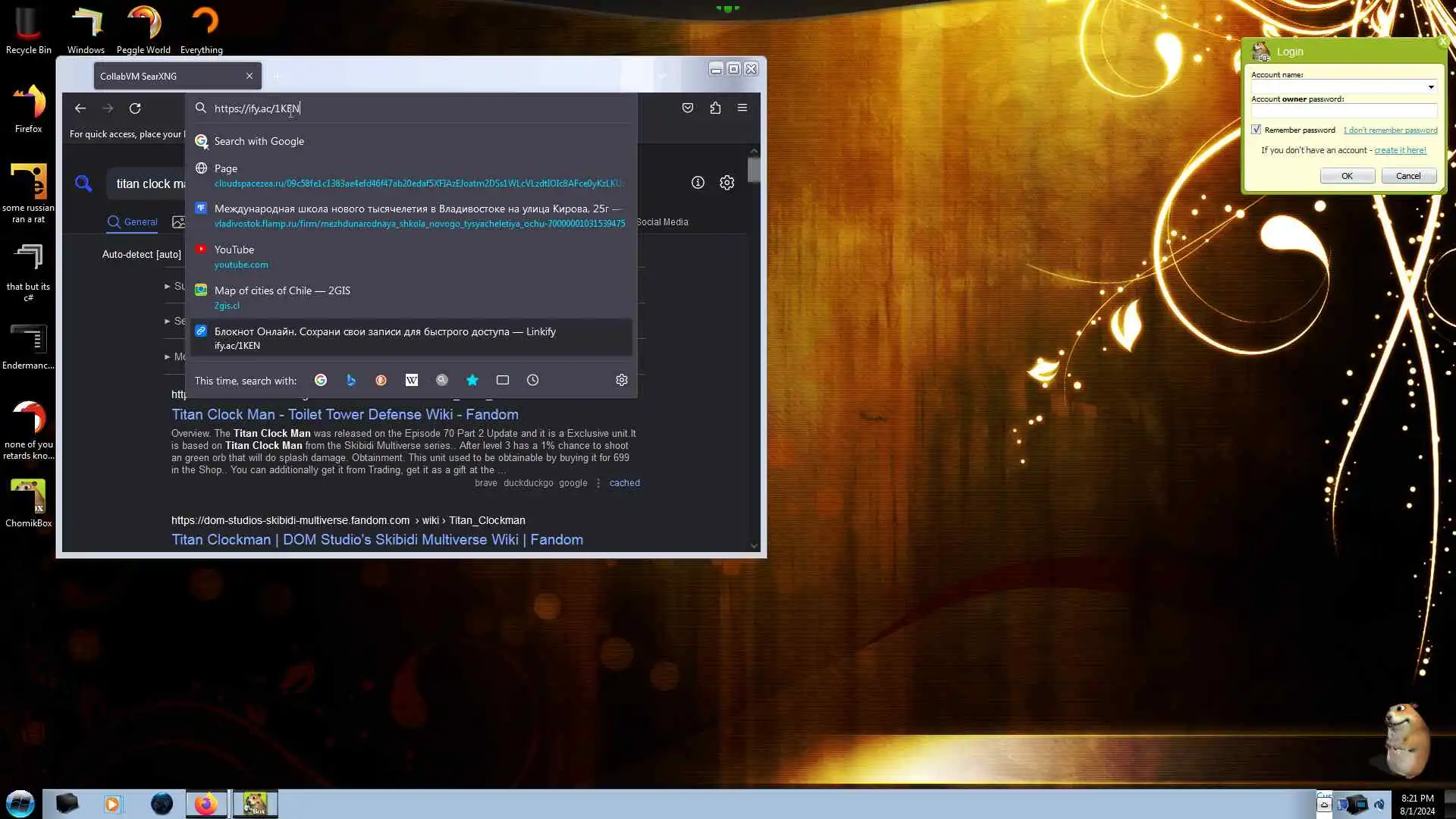
Task: Open Firefox extensions puzzle icon
Action: pyautogui.click(x=714, y=108)
